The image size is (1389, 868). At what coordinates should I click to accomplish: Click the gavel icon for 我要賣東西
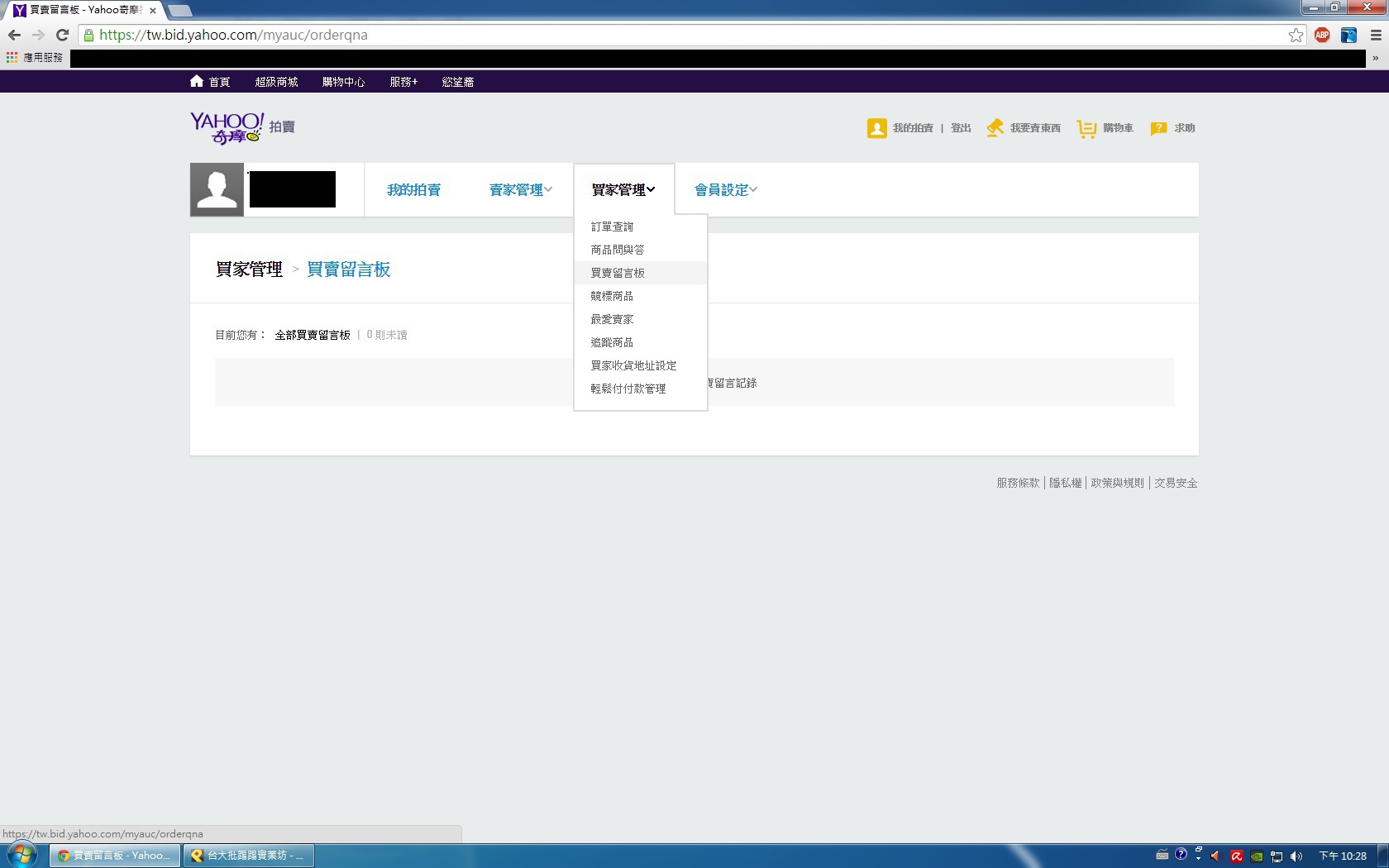point(995,128)
